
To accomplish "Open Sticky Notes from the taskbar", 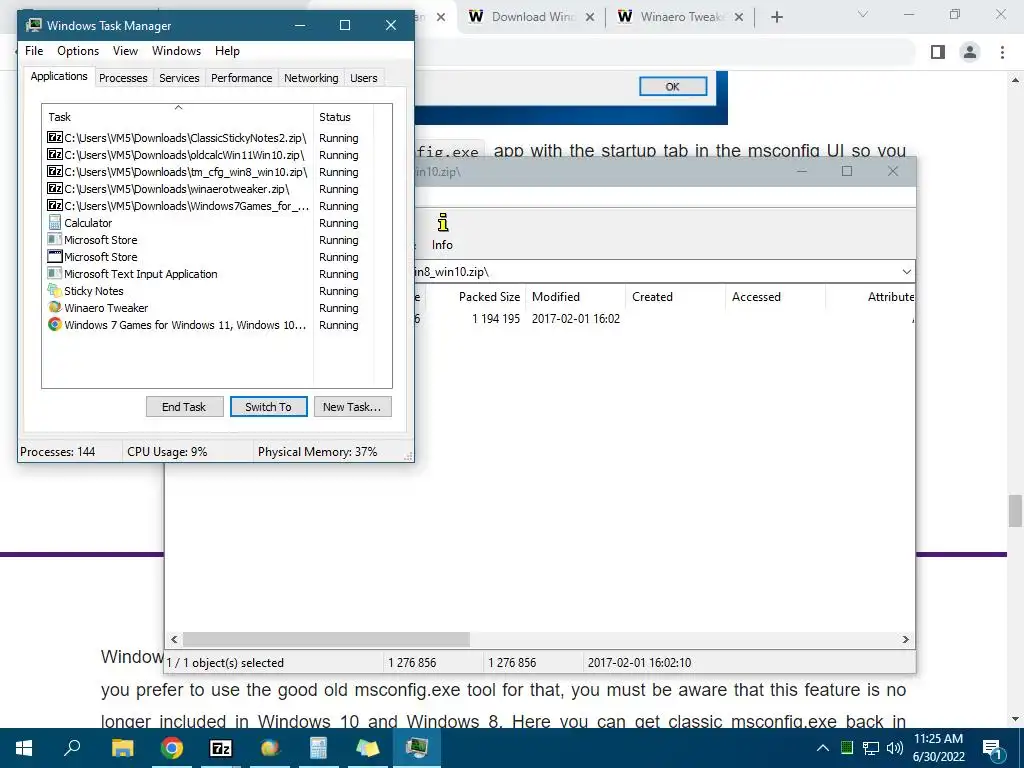I will point(368,748).
